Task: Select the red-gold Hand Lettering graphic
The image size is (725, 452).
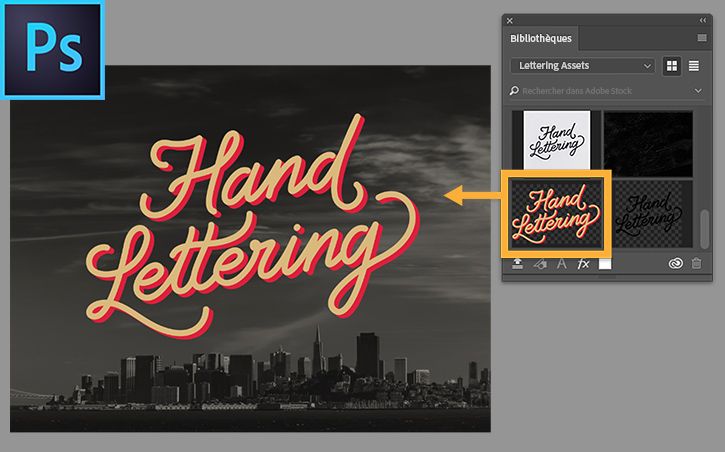Action: pyautogui.click(x=556, y=214)
